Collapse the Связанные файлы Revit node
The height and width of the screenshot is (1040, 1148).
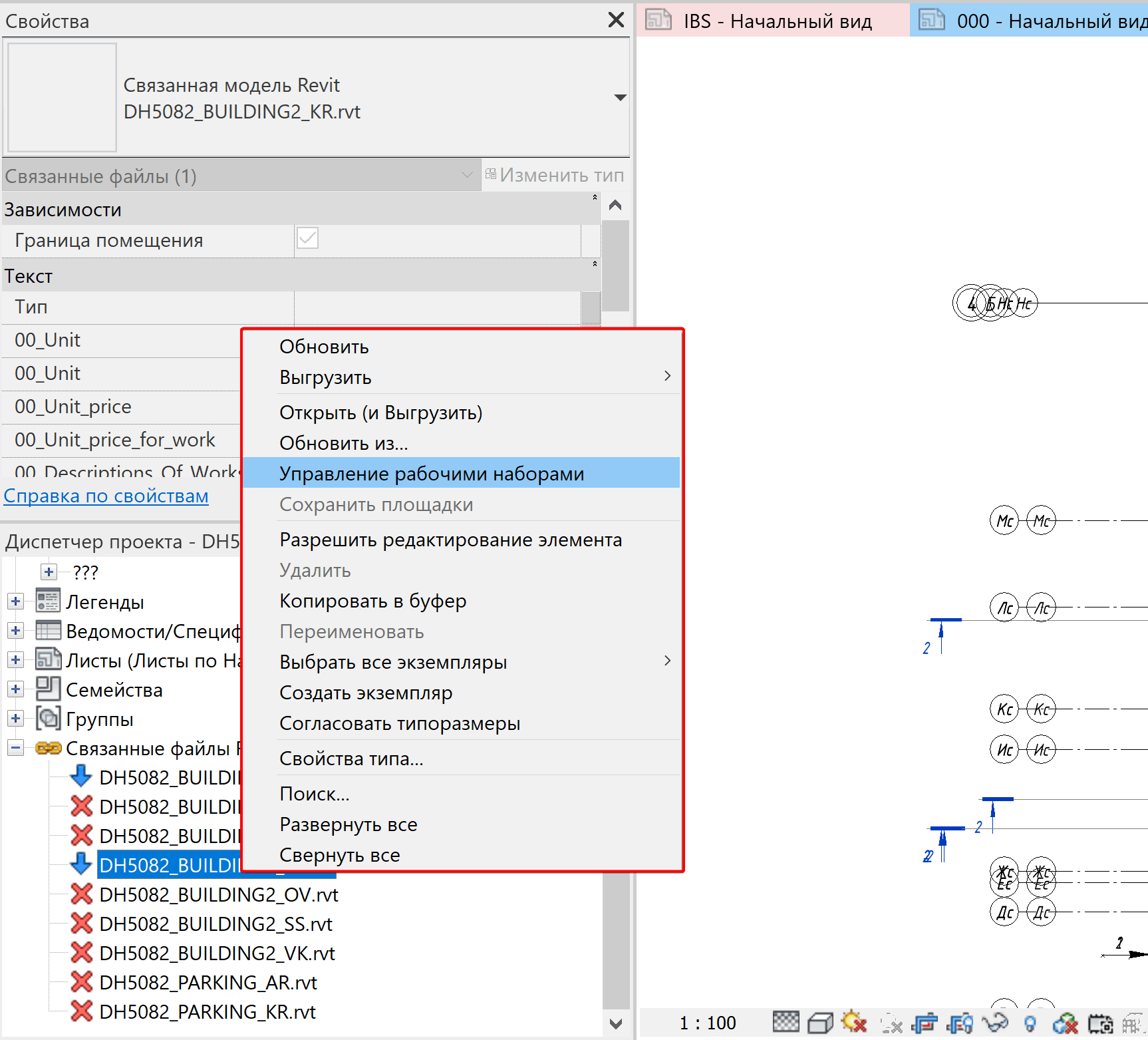[15, 747]
